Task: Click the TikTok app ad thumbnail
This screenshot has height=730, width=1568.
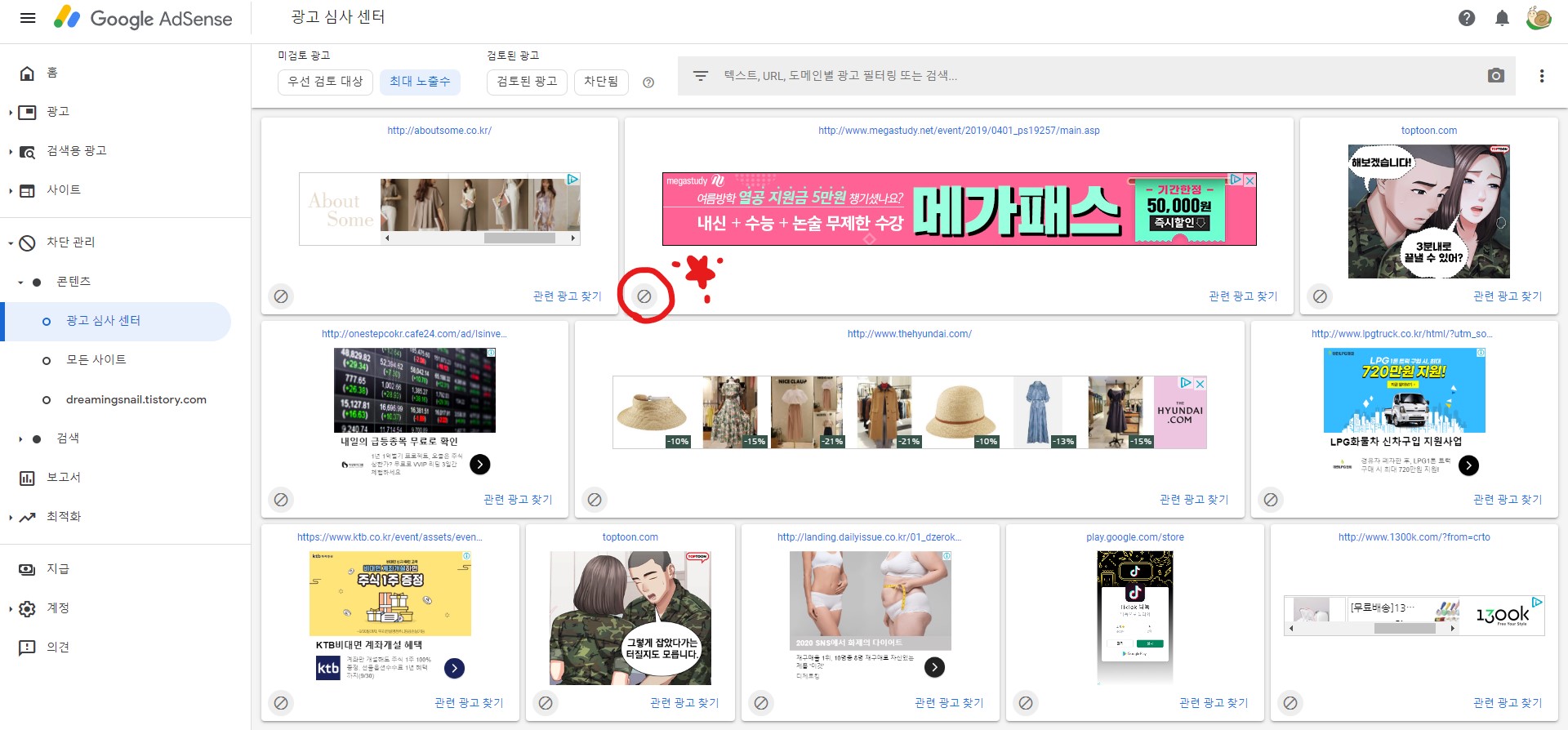Action: click(1134, 616)
